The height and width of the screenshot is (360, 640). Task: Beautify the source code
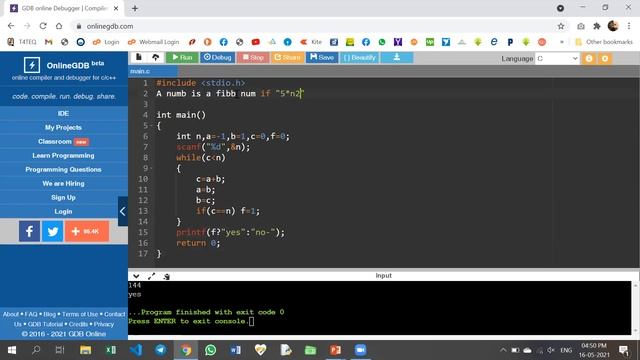pyautogui.click(x=359, y=58)
